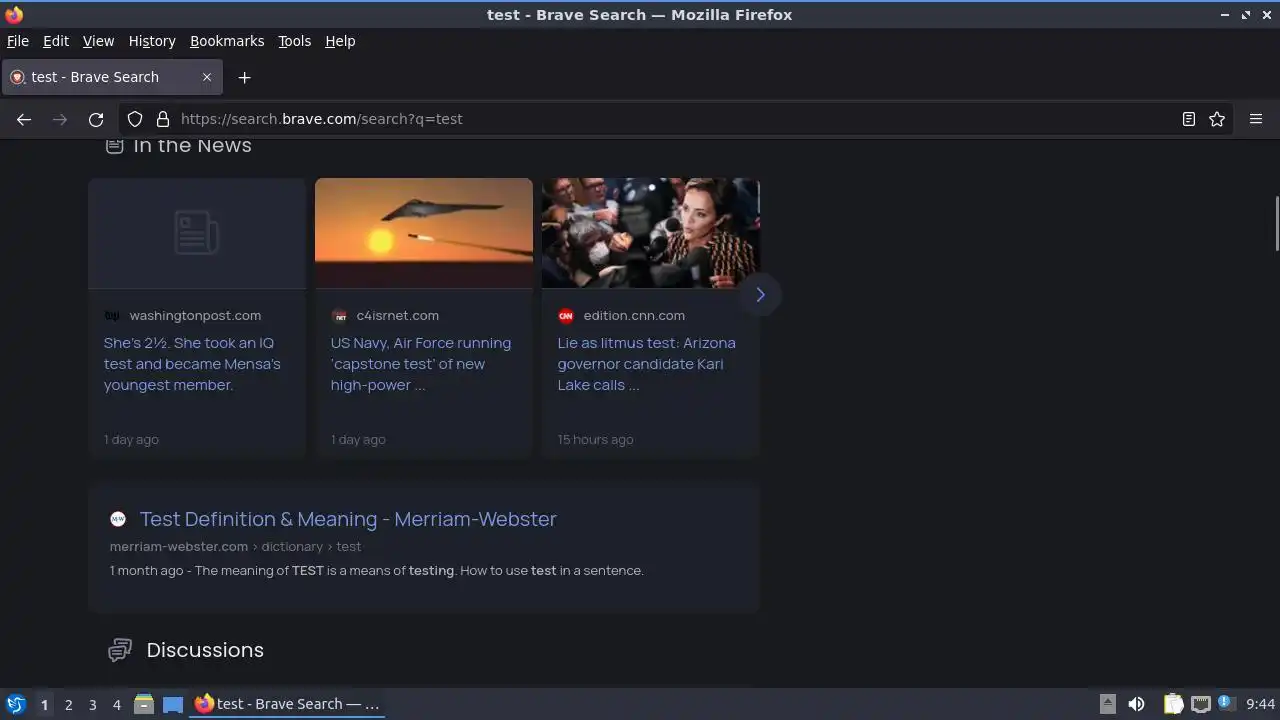Click c4isrnet.com source label
The image size is (1280, 720).
point(398,316)
